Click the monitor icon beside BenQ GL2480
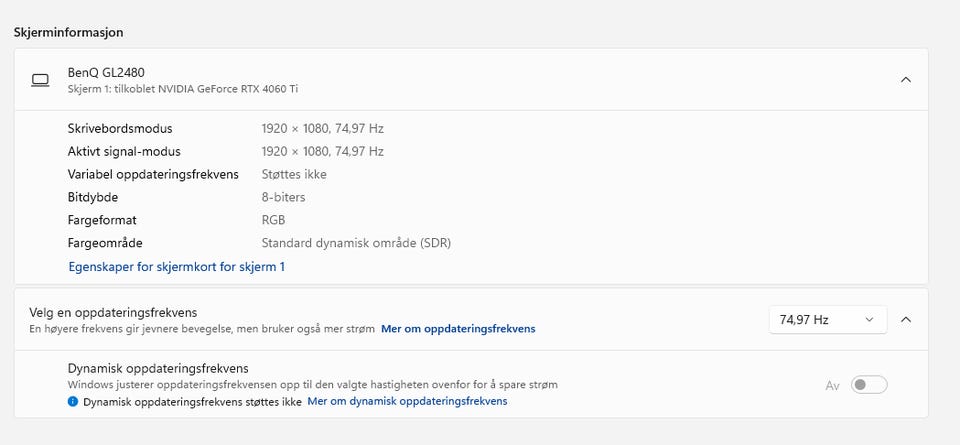The width and height of the screenshot is (960, 445). click(40, 80)
